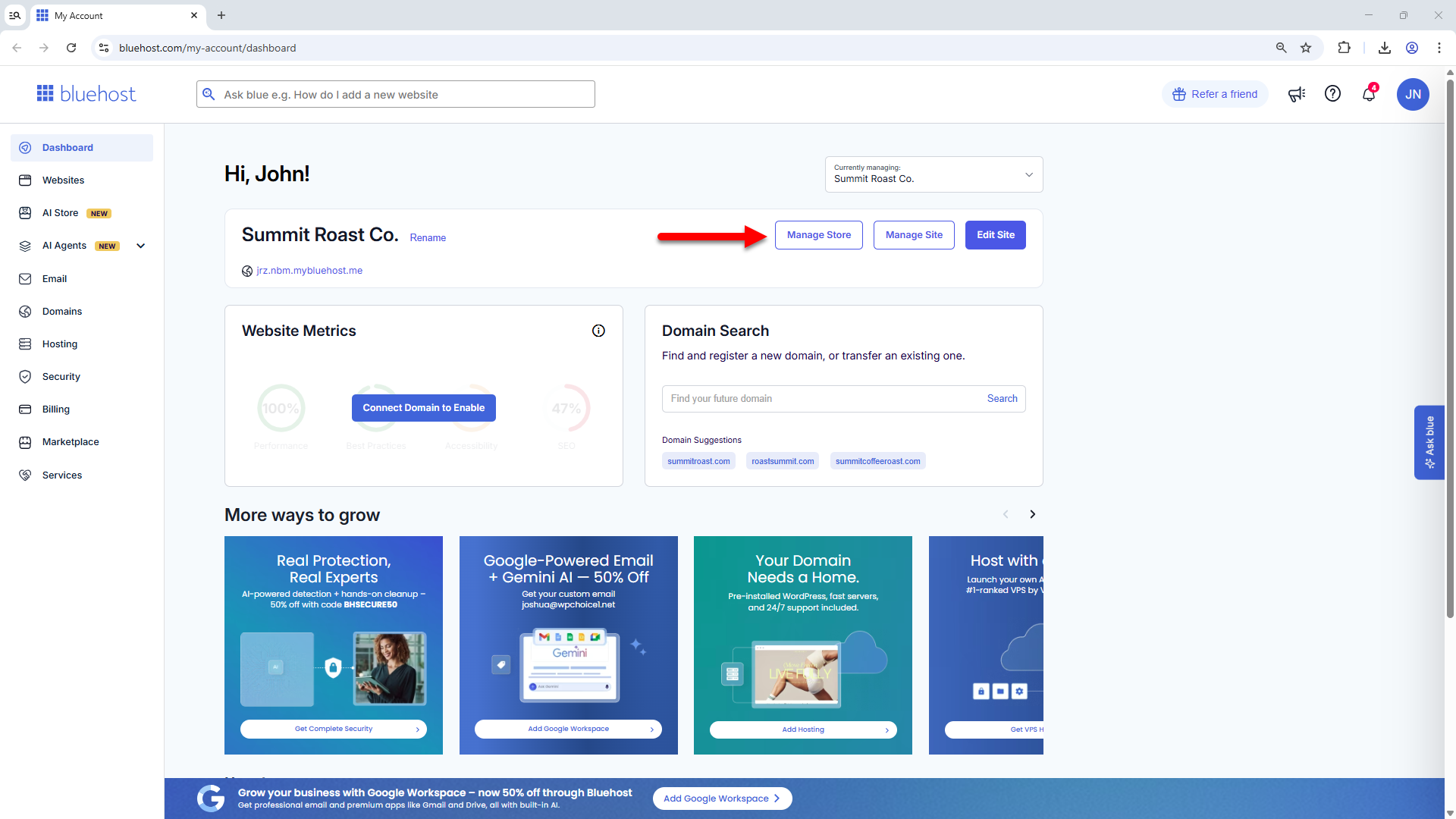Open the tab search button in Chrome
1456x819 pixels.
[14, 15]
